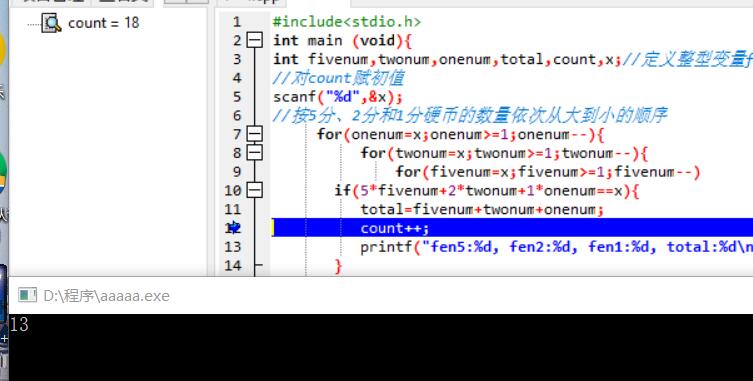The image size is (753, 381).
Task: Click the '//定义整型变量' comment on line 3
Action: [x=687, y=59]
